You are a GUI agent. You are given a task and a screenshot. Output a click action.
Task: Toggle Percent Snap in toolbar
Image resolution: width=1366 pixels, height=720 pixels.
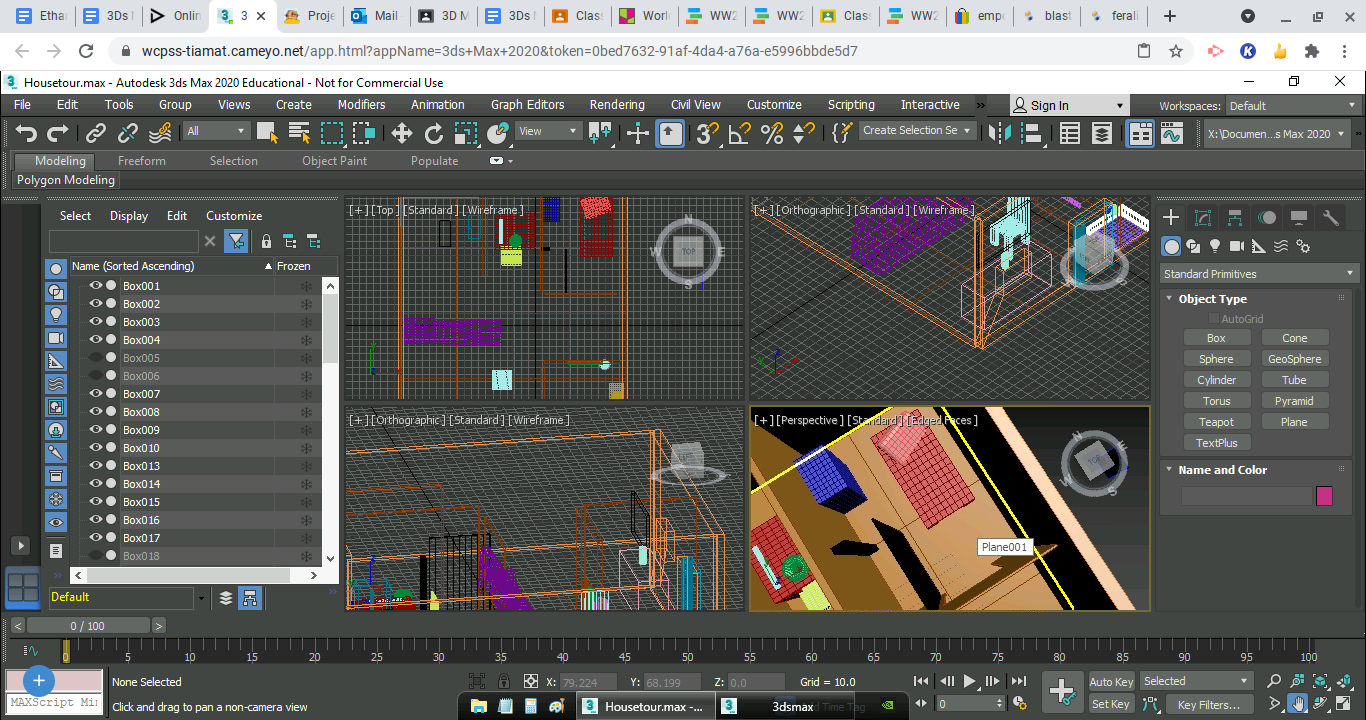click(x=772, y=133)
